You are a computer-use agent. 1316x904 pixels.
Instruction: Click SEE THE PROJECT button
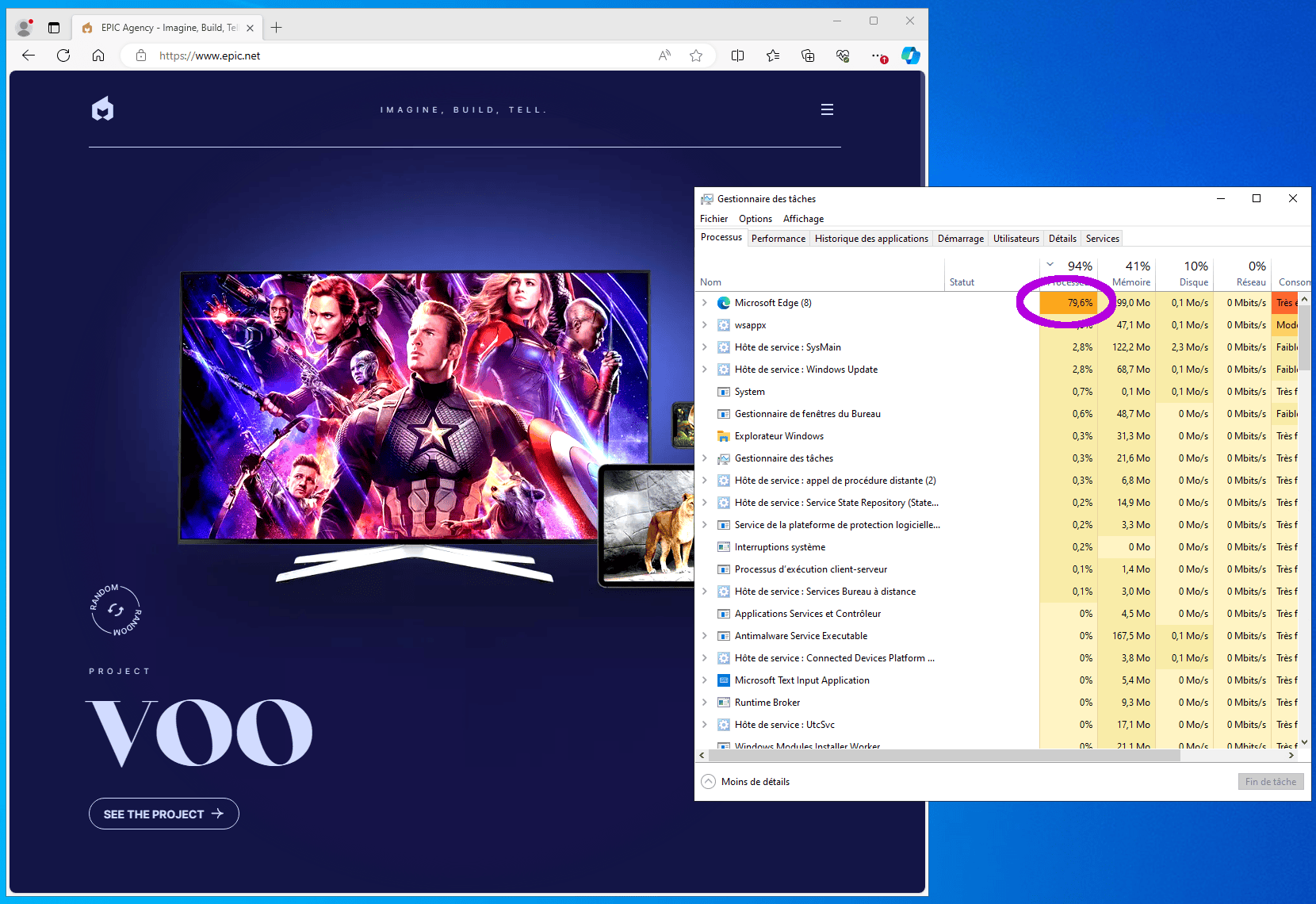pyautogui.click(x=163, y=814)
